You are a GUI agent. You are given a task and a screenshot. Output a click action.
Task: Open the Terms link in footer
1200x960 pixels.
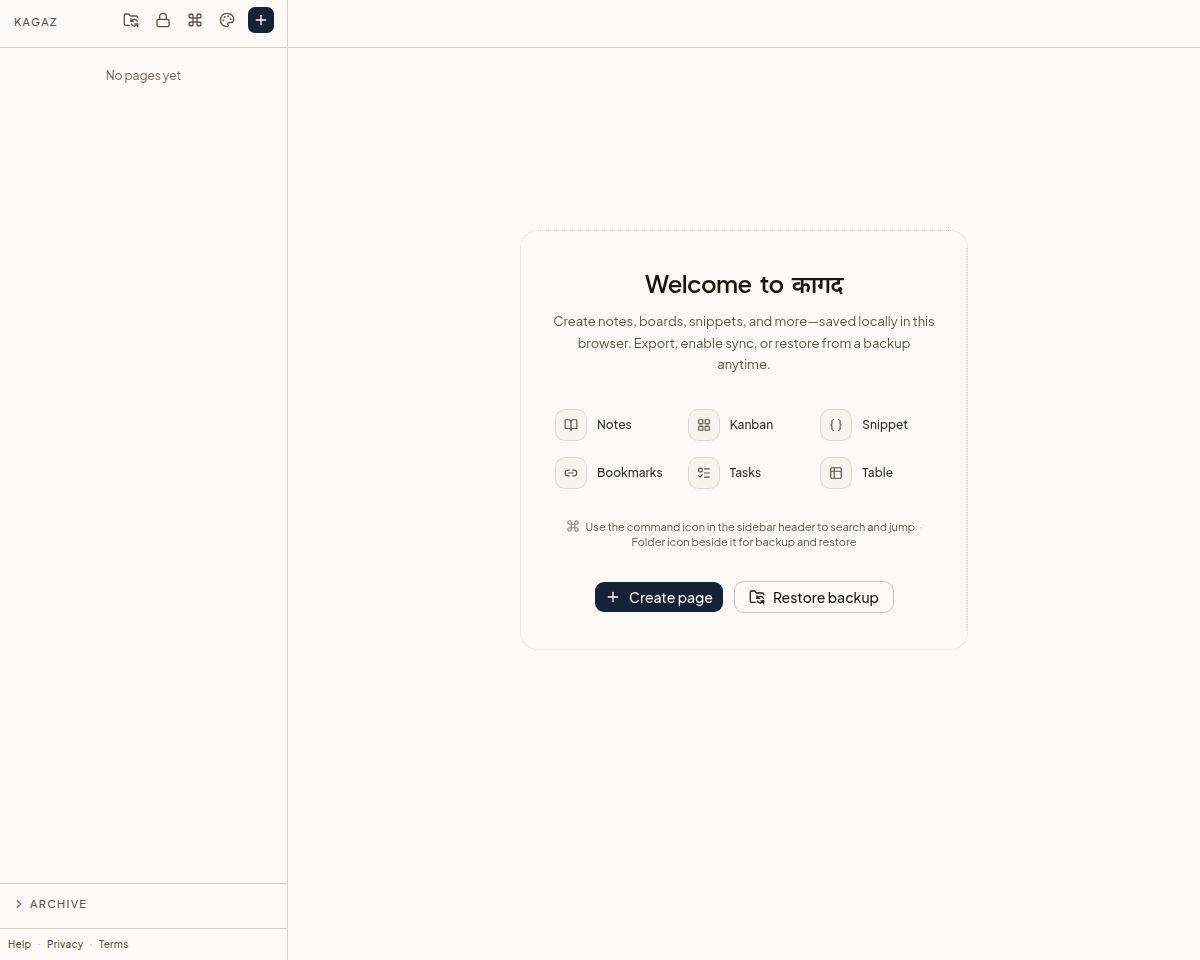(113, 944)
